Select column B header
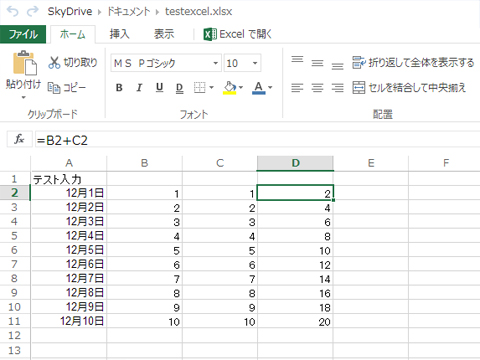This screenshot has width=480, height=360. point(144,163)
